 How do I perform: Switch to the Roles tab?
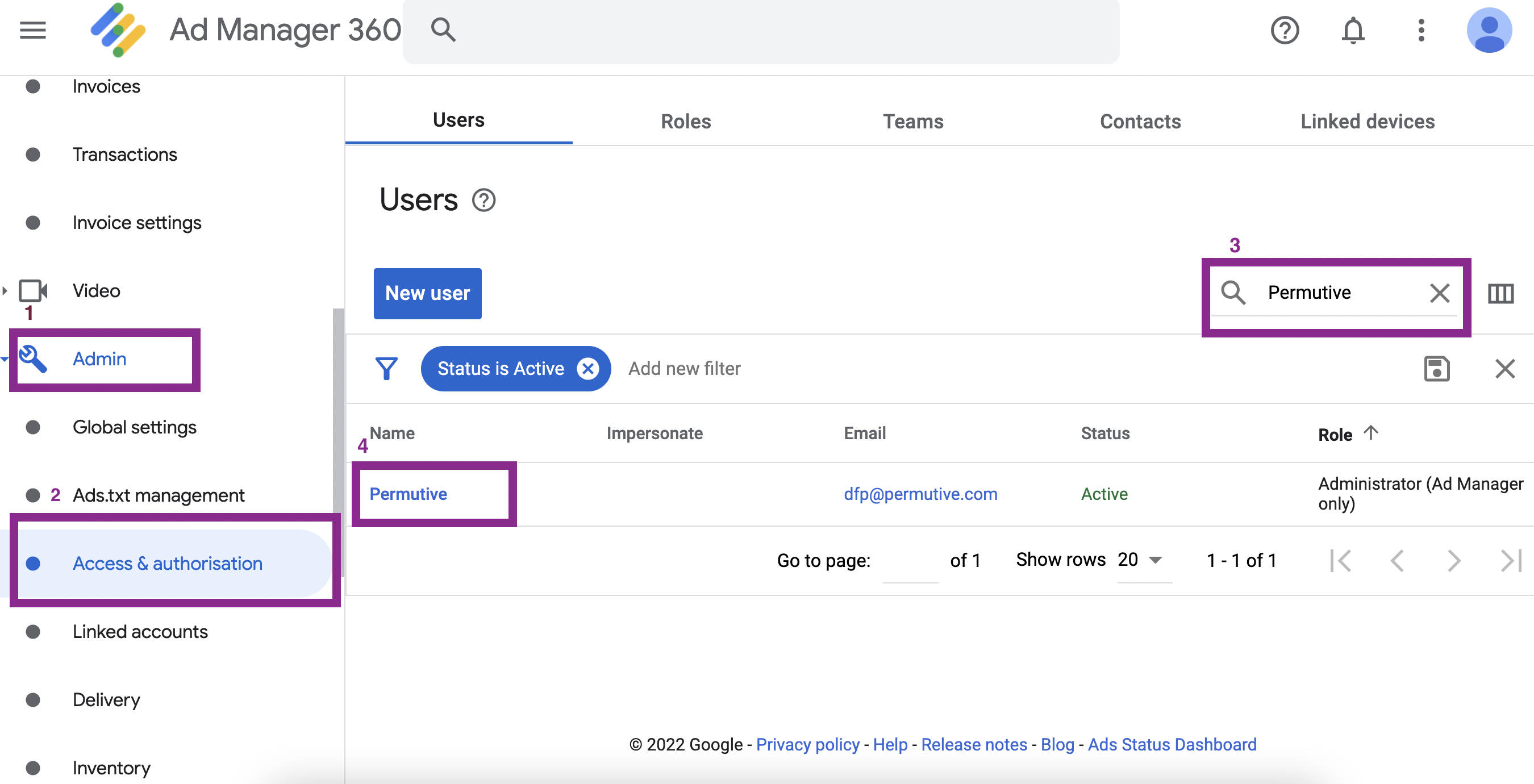coord(685,122)
